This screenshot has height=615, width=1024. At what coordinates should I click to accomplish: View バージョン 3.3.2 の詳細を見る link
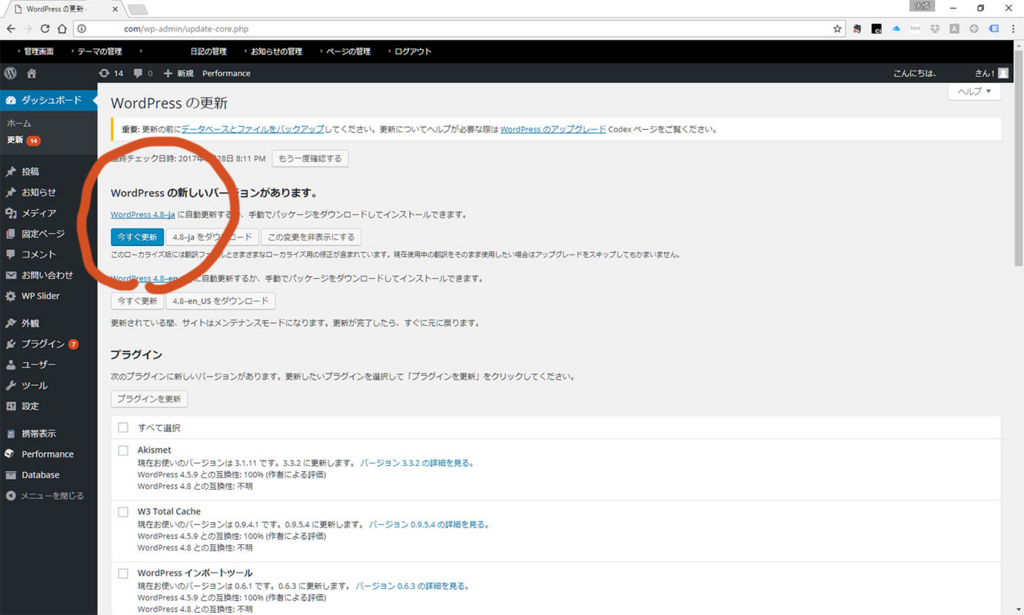tap(417, 463)
